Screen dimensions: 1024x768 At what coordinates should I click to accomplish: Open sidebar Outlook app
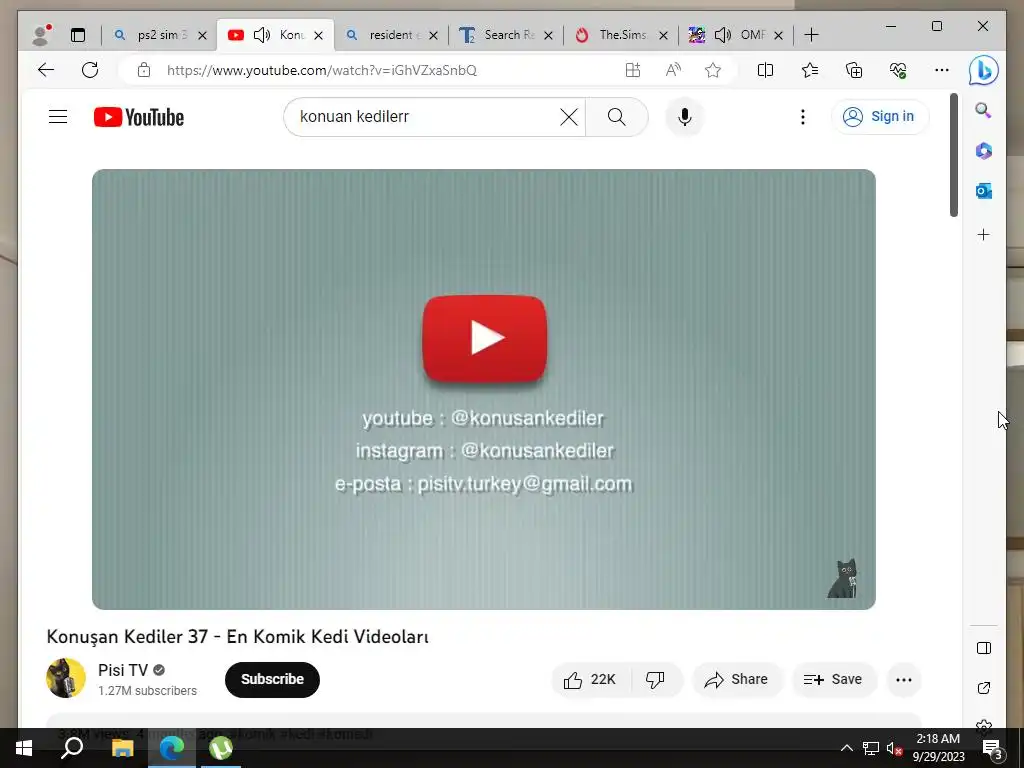984,191
